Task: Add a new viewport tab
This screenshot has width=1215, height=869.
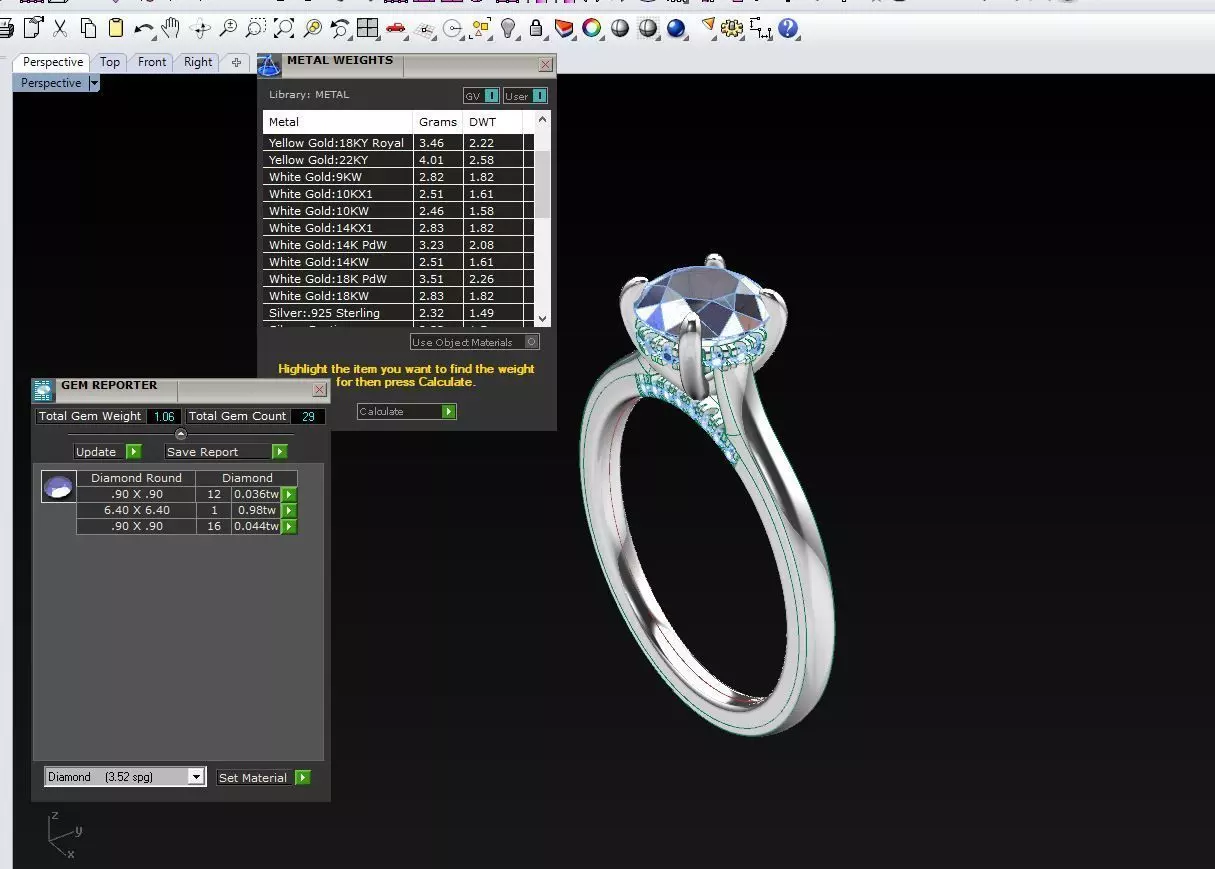Action: coord(236,62)
